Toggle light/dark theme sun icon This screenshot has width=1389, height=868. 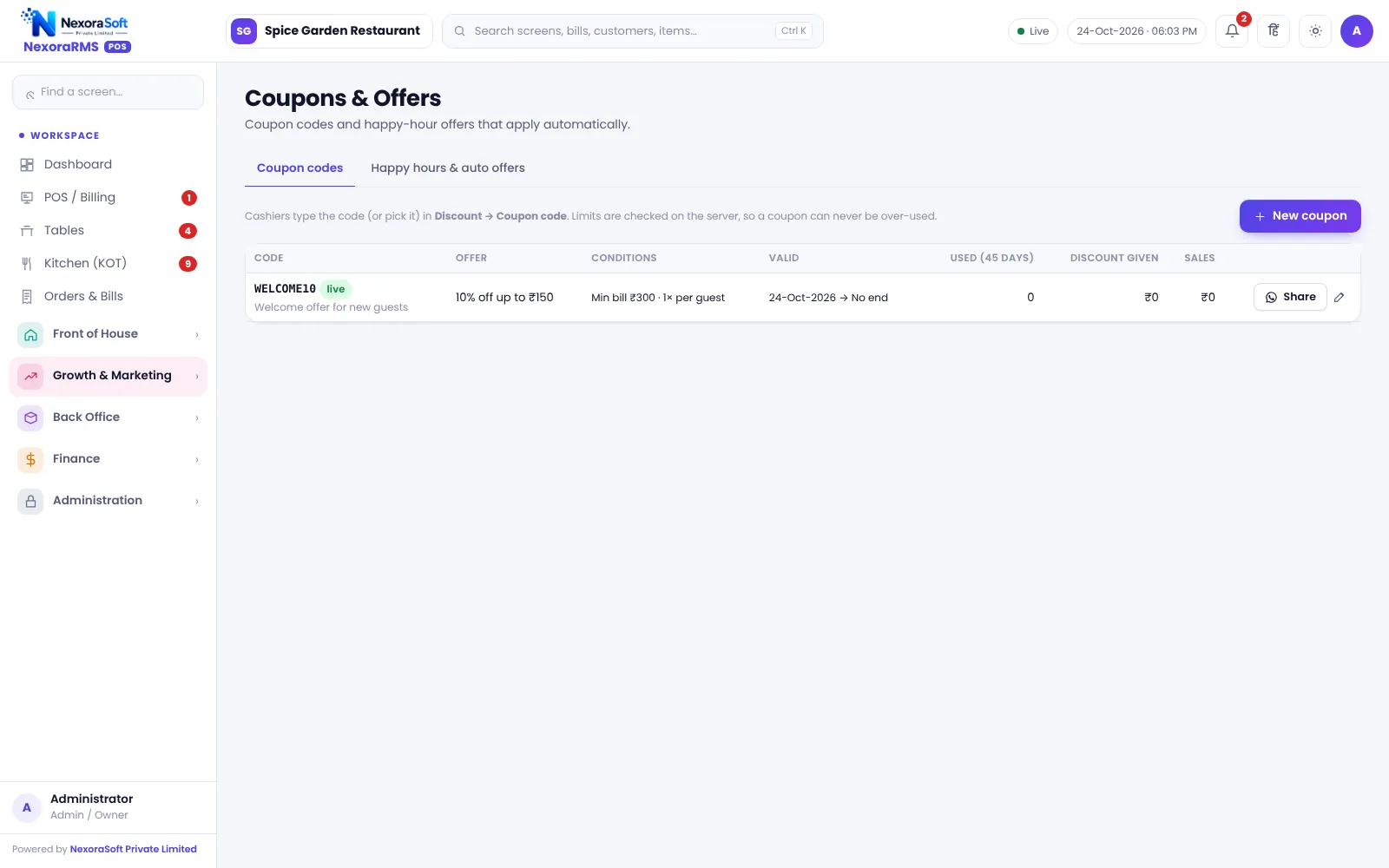pyautogui.click(x=1315, y=31)
